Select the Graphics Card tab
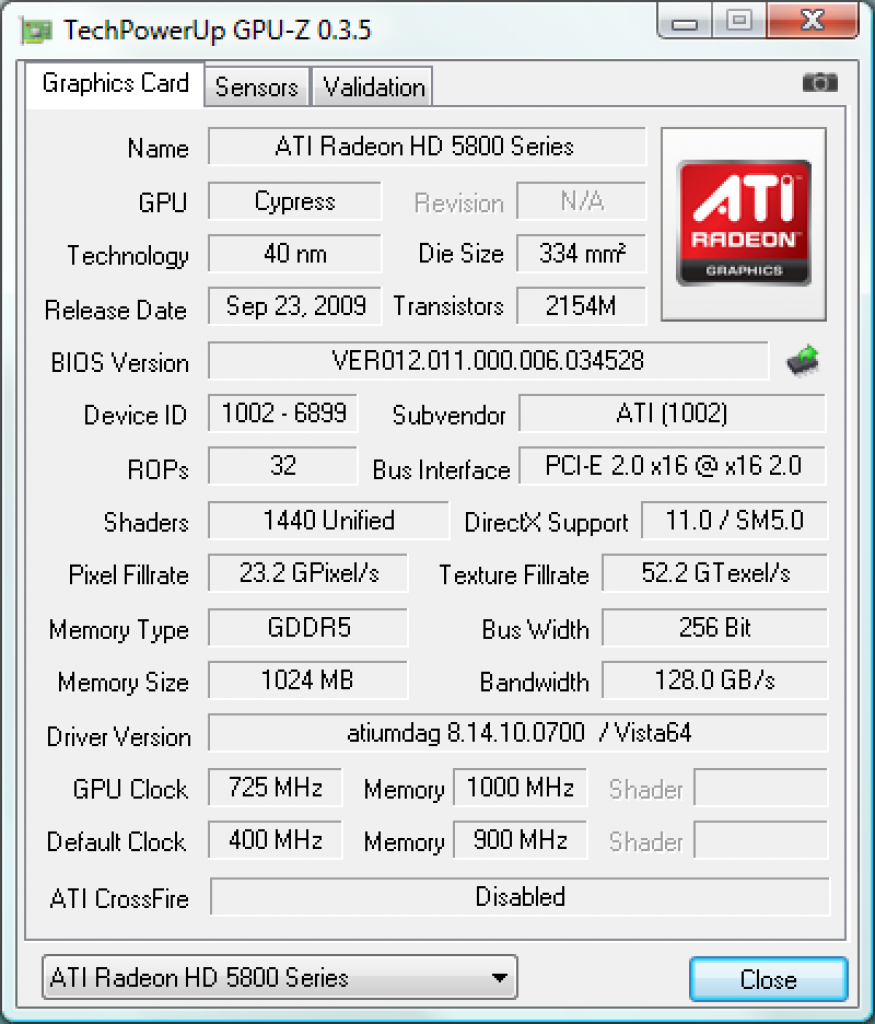 [115, 84]
